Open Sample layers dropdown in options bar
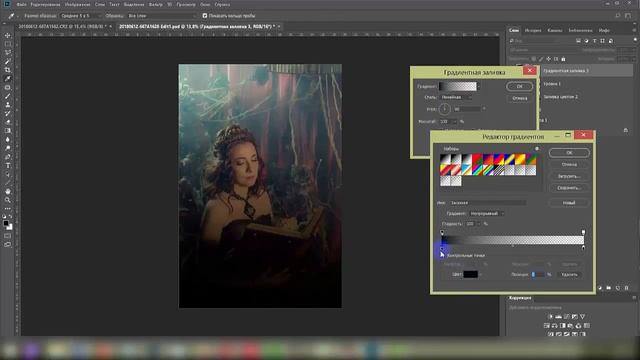640x360 pixels. pyautogui.click(x=161, y=16)
